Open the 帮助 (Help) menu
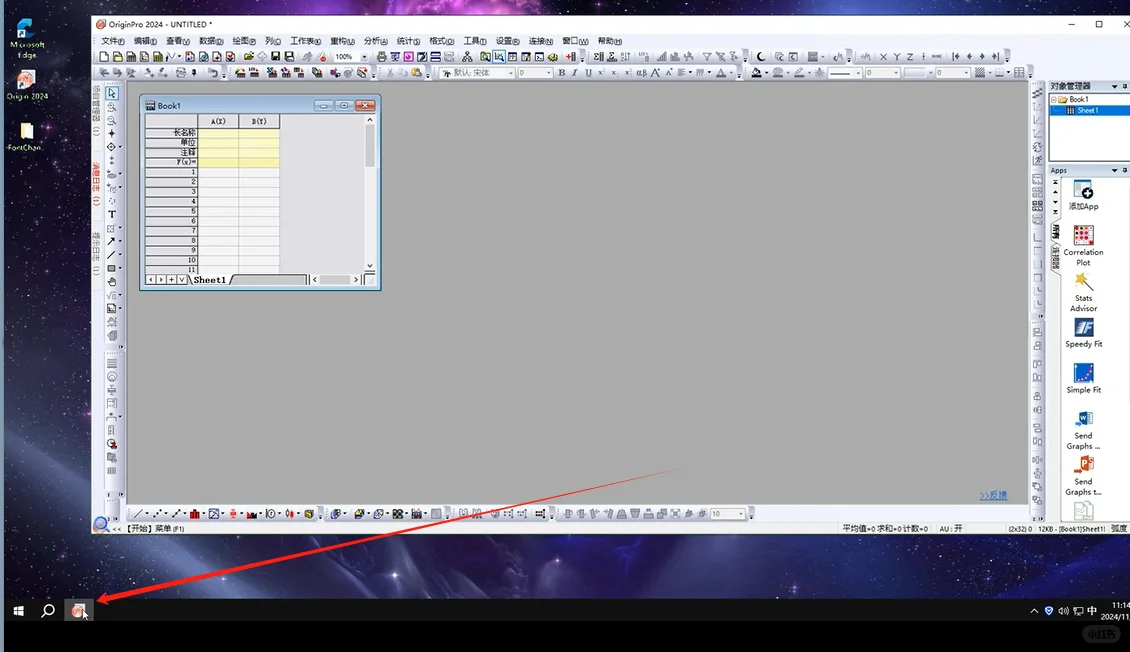Screen dimensions: 1130x652 pyautogui.click(x=610, y=41)
